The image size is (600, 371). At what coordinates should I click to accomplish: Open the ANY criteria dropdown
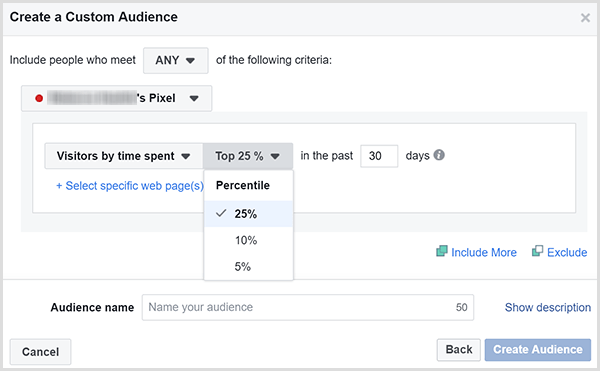click(176, 60)
